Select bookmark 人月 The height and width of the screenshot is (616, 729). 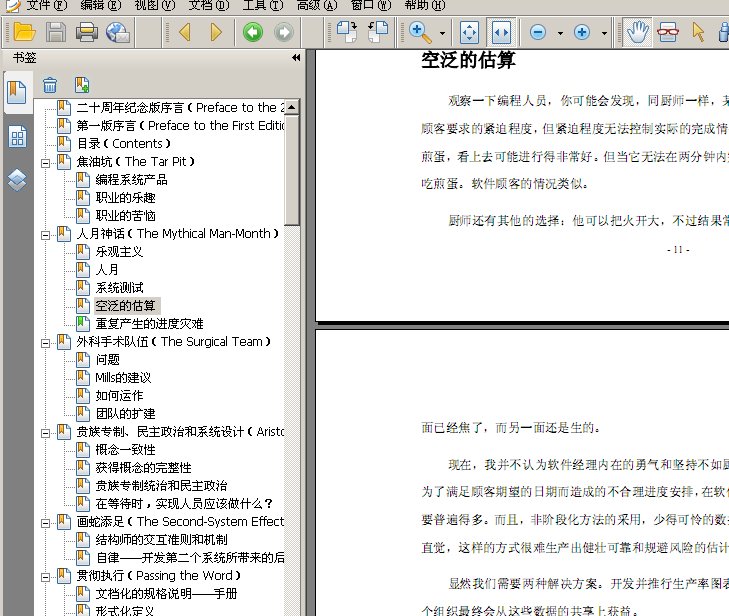107,270
